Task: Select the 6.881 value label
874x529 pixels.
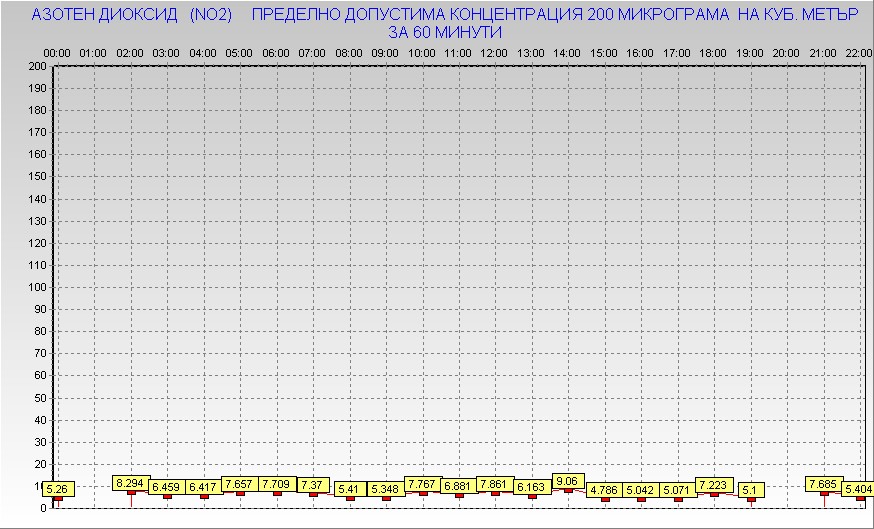Action: [x=459, y=486]
